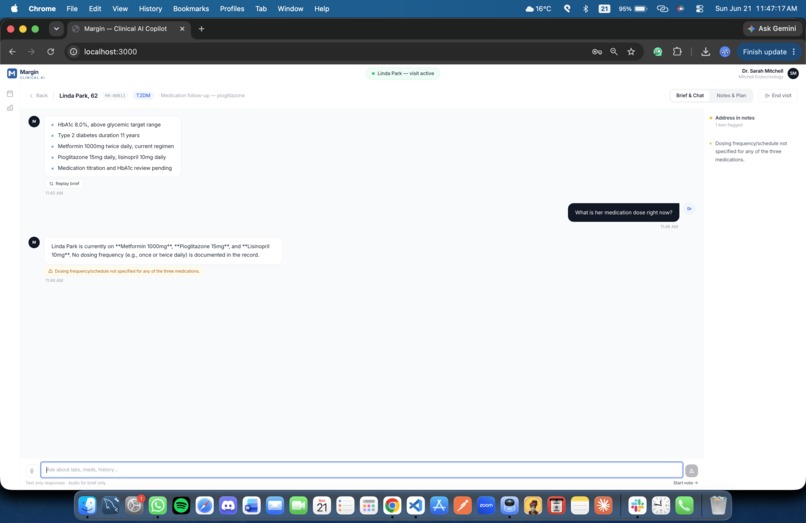Select the Address in notes header
This screenshot has width=806, height=523.
tap(735, 118)
